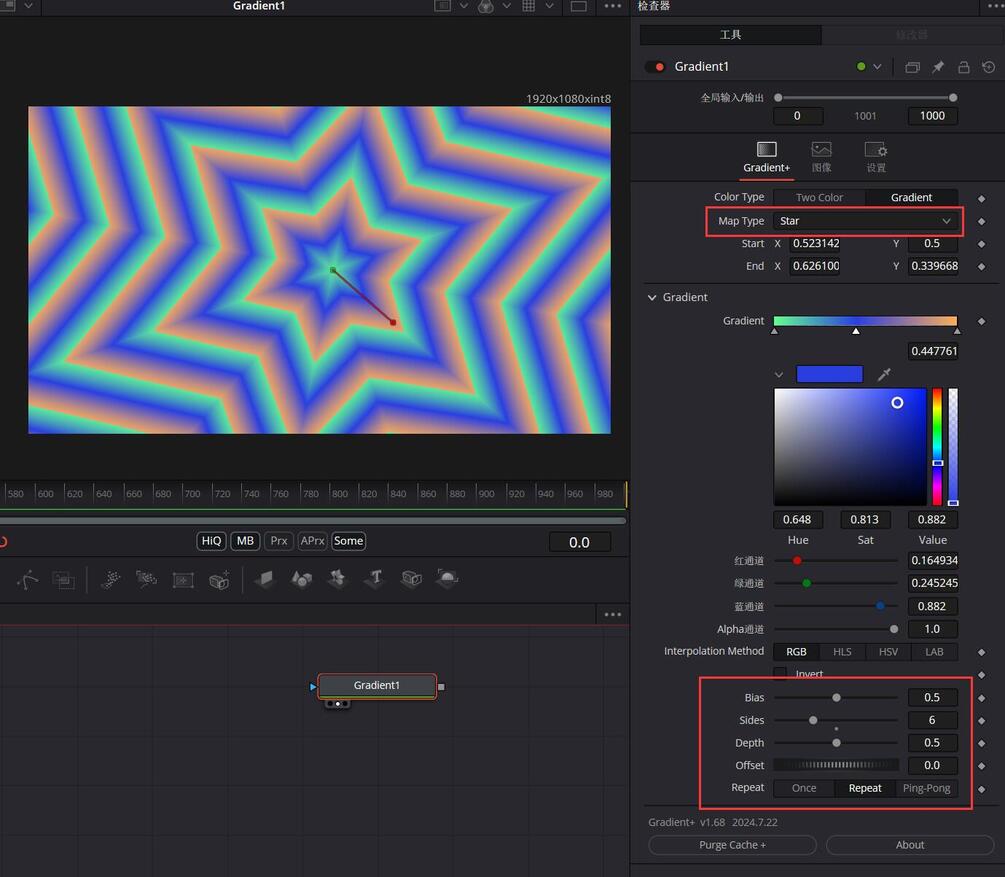Screen dimensions: 1005x877
Task: Open the Map Type dropdown showing Star
Action: [x=865, y=221]
